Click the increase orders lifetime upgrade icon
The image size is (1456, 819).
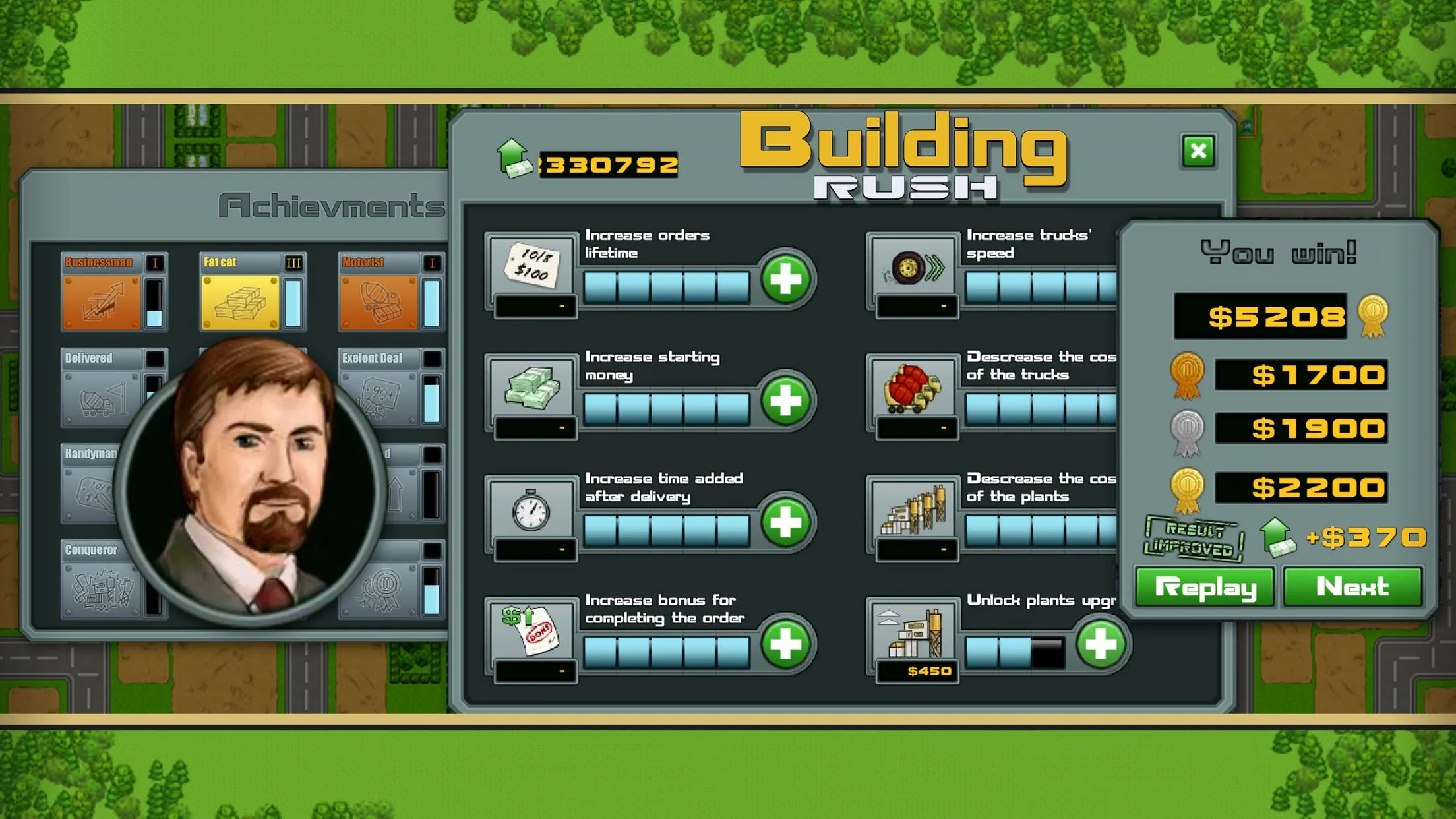[531, 267]
